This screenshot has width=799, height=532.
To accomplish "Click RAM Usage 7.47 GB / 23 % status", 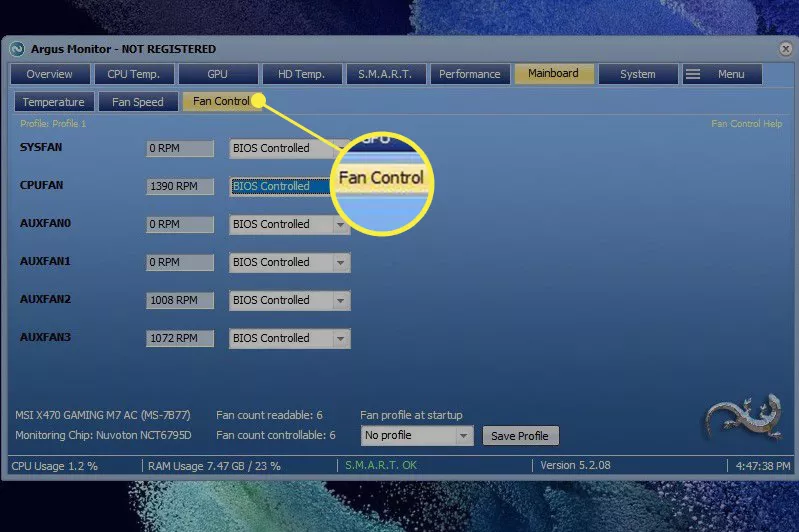I will (x=214, y=466).
